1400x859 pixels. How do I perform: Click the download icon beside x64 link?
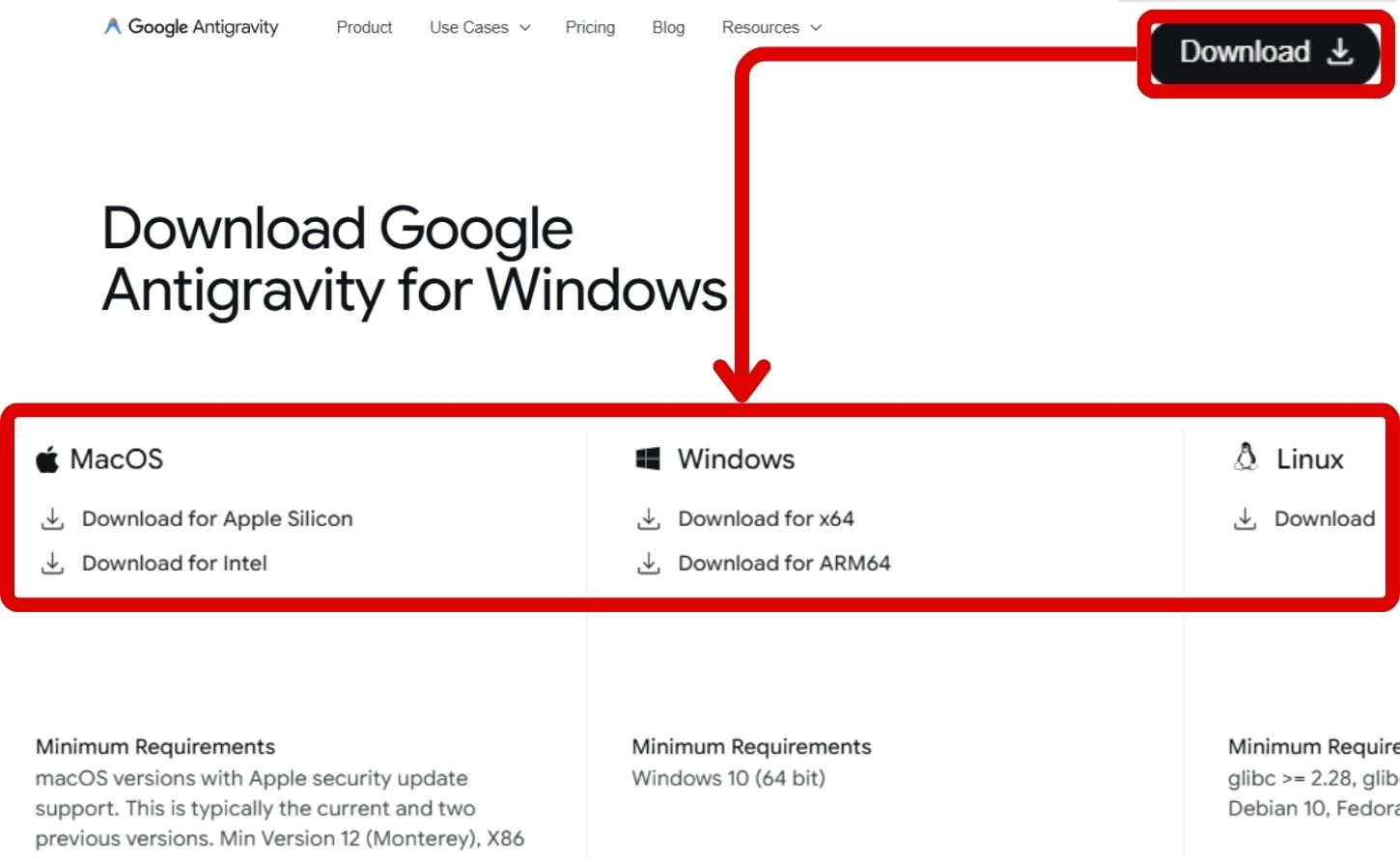(x=649, y=518)
